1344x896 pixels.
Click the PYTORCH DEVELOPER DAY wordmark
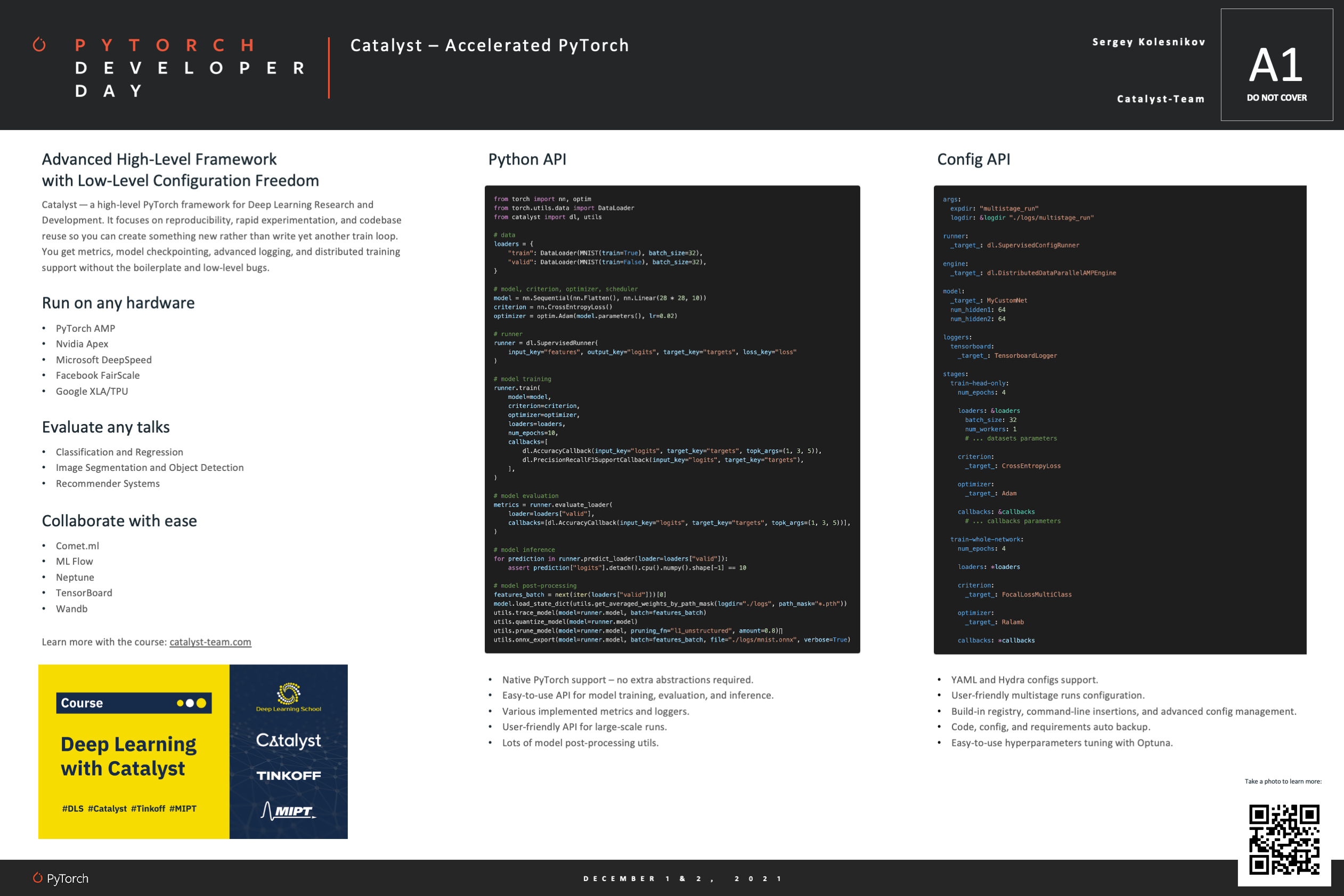pos(190,68)
